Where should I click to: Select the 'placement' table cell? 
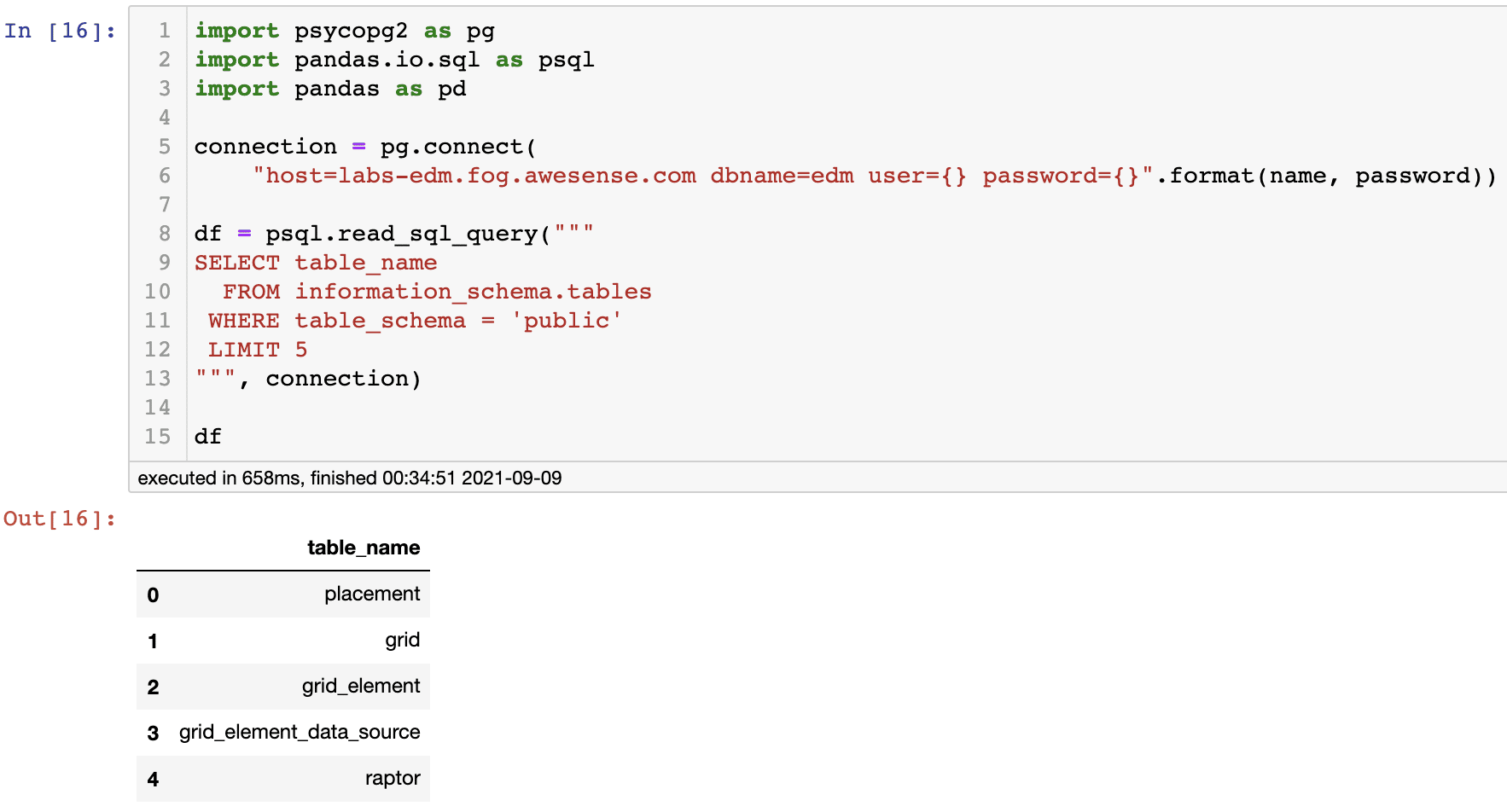tap(372, 594)
